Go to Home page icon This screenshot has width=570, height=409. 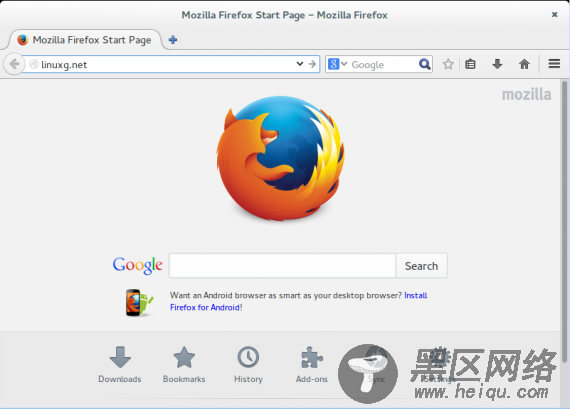tap(524, 64)
